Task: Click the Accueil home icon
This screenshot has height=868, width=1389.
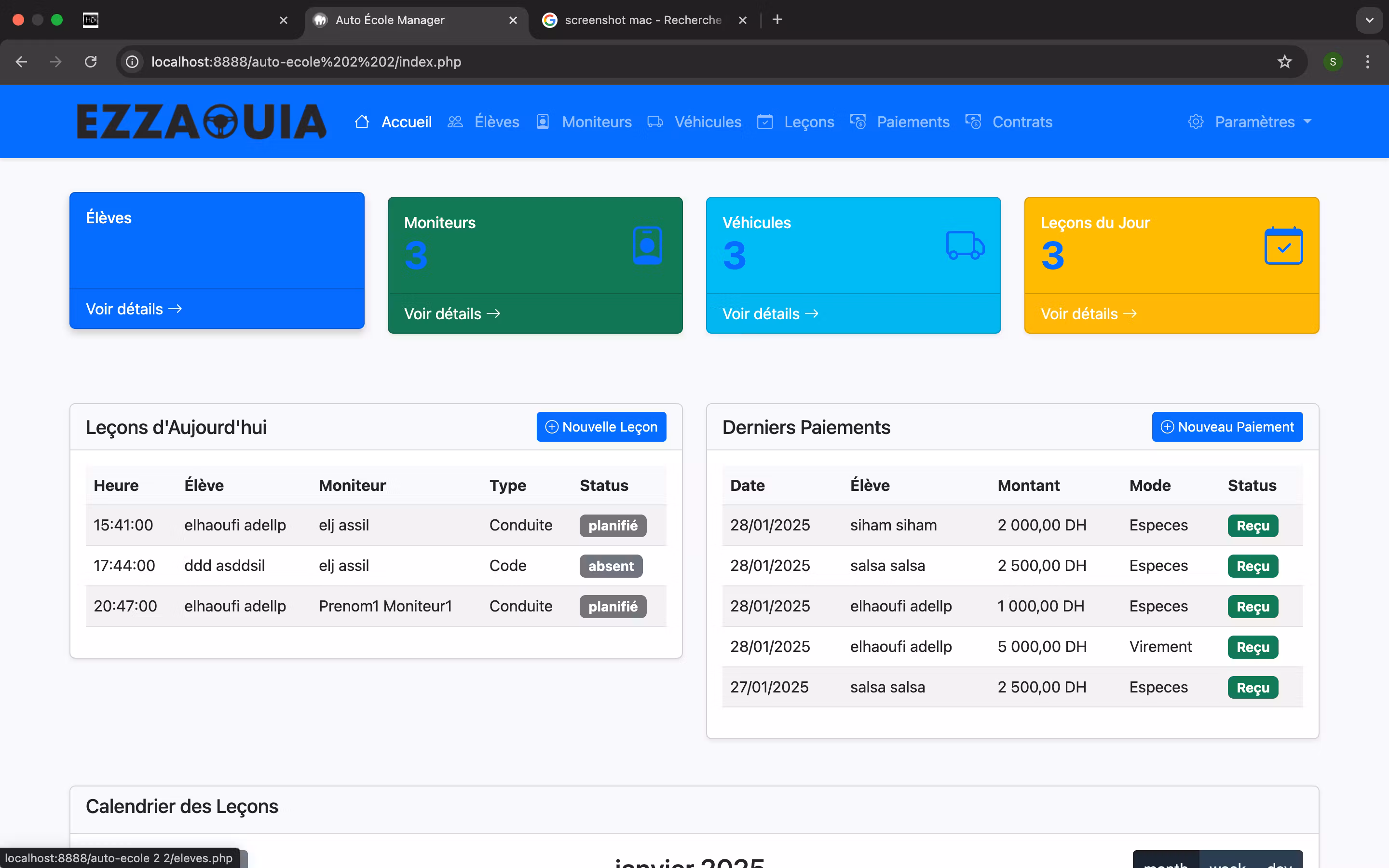Action: [x=362, y=122]
